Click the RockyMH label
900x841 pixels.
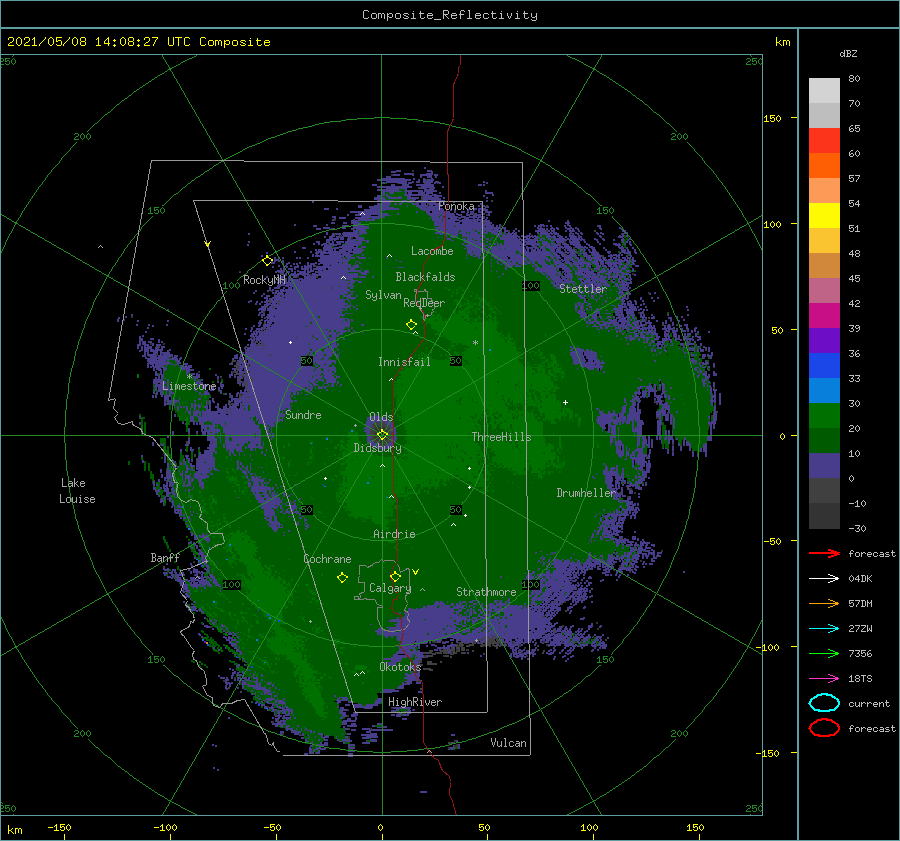pos(265,280)
